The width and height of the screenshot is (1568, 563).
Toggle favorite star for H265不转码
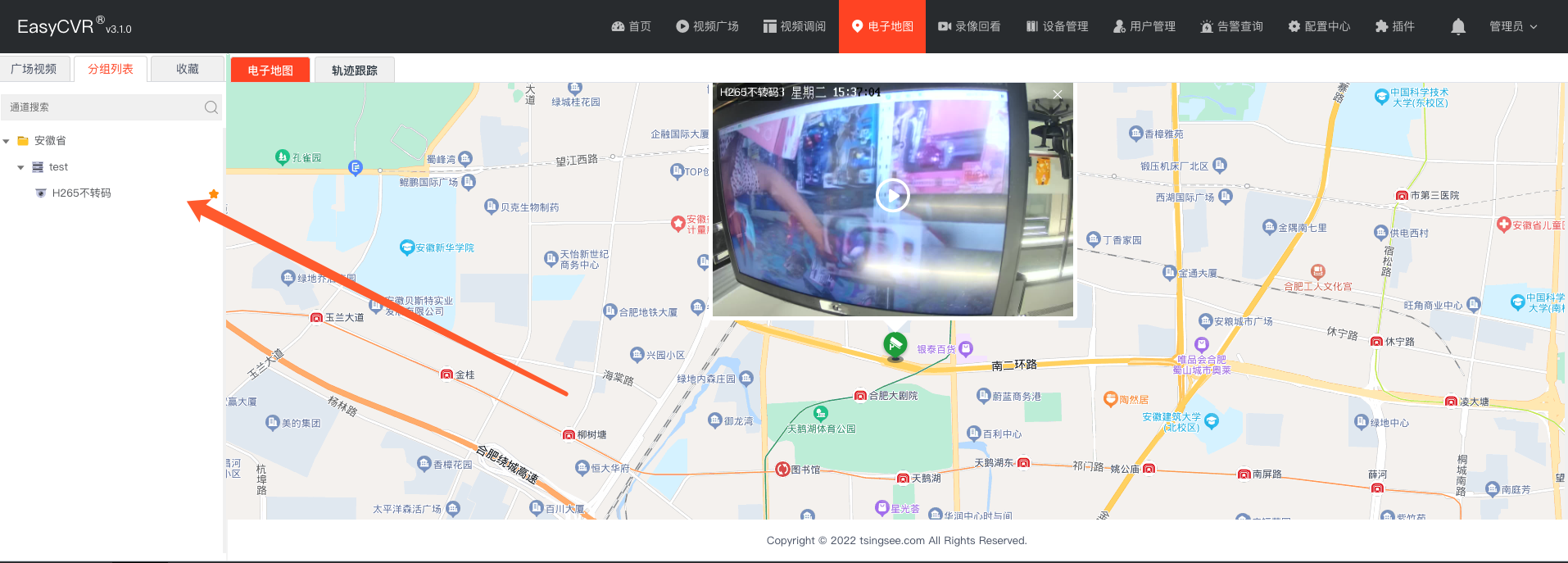pyautogui.click(x=214, y=194)
